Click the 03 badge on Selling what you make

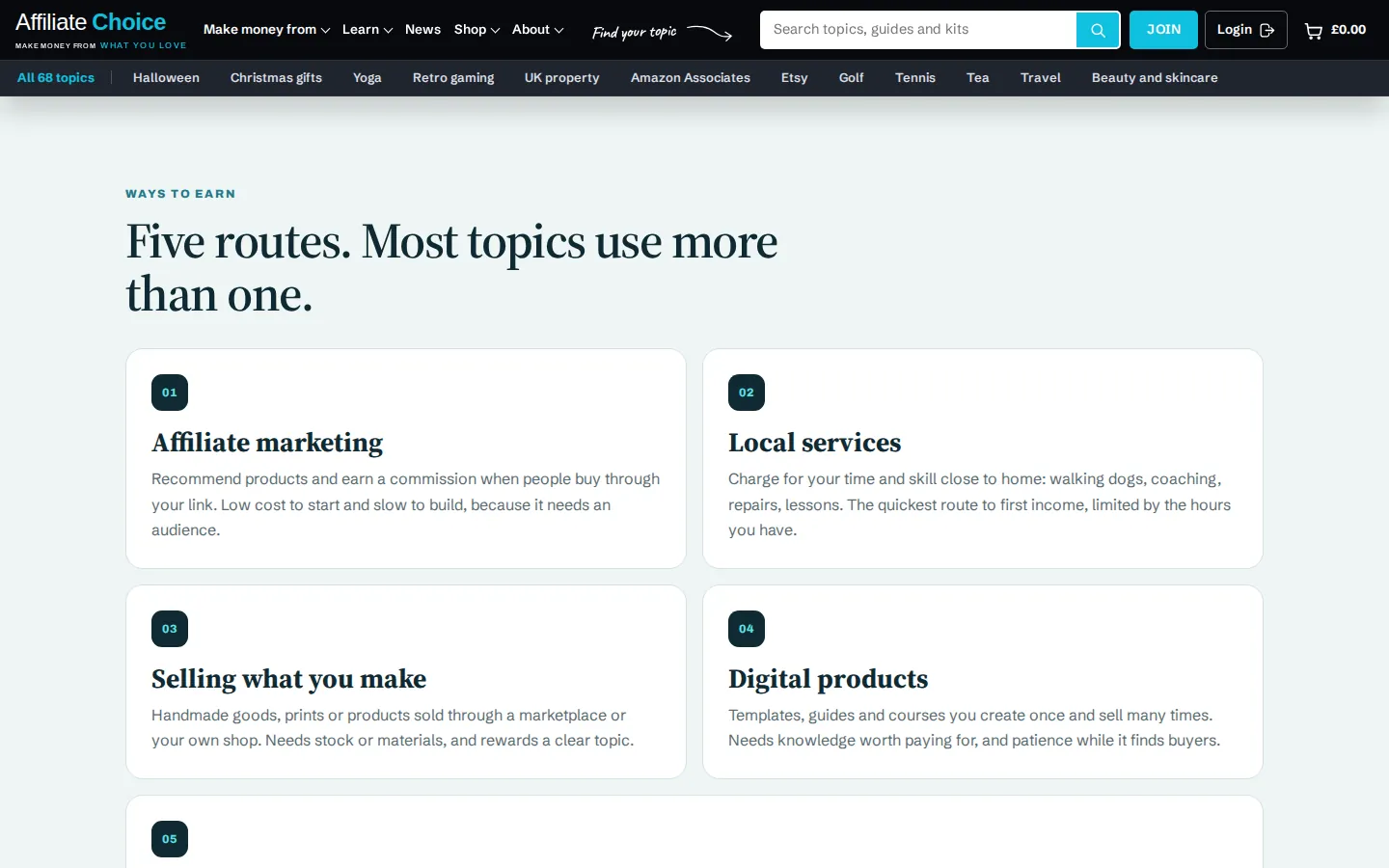click(170, 629)
